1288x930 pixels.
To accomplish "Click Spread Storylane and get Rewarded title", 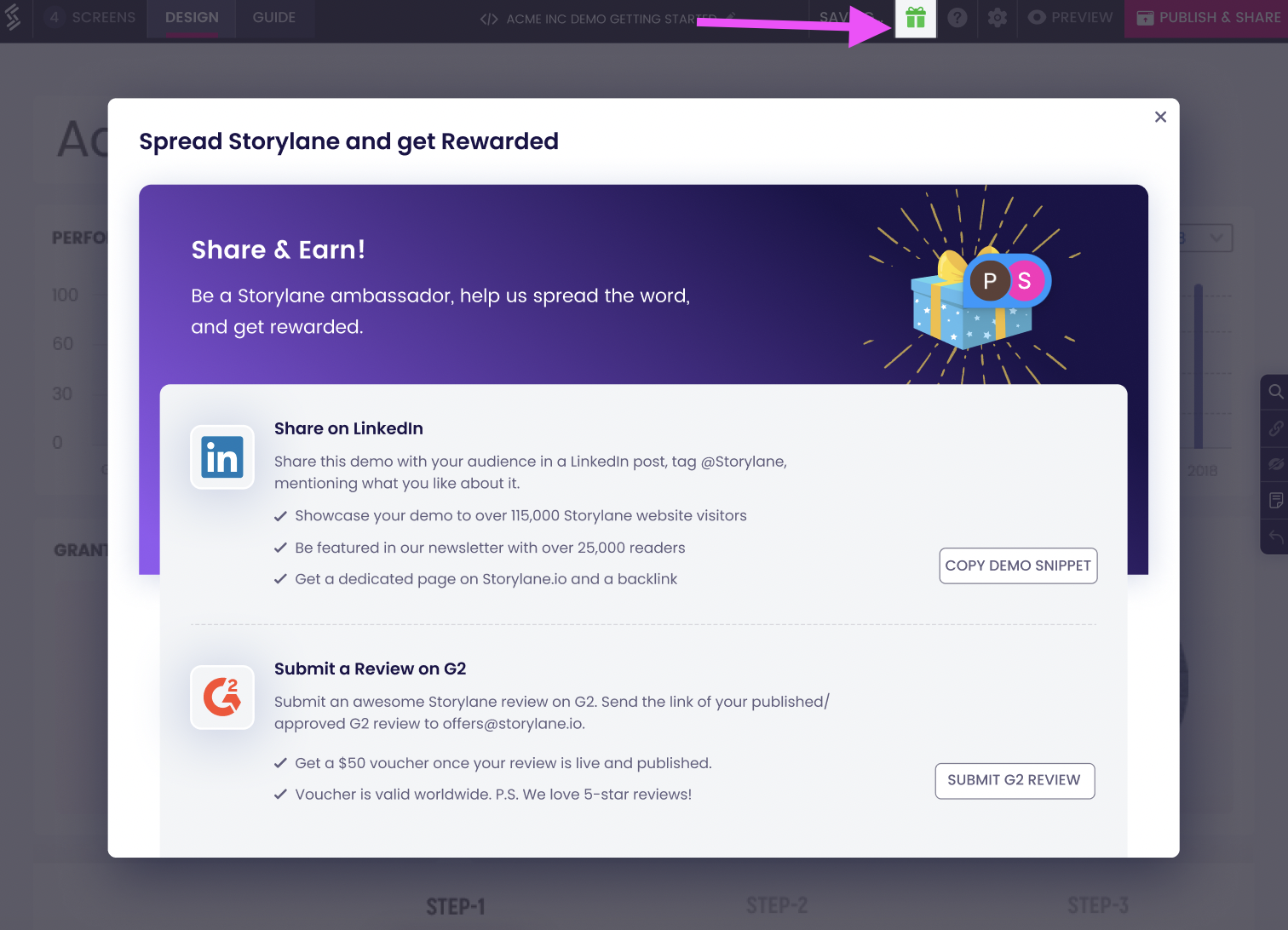I will click(x=349, y=141).
